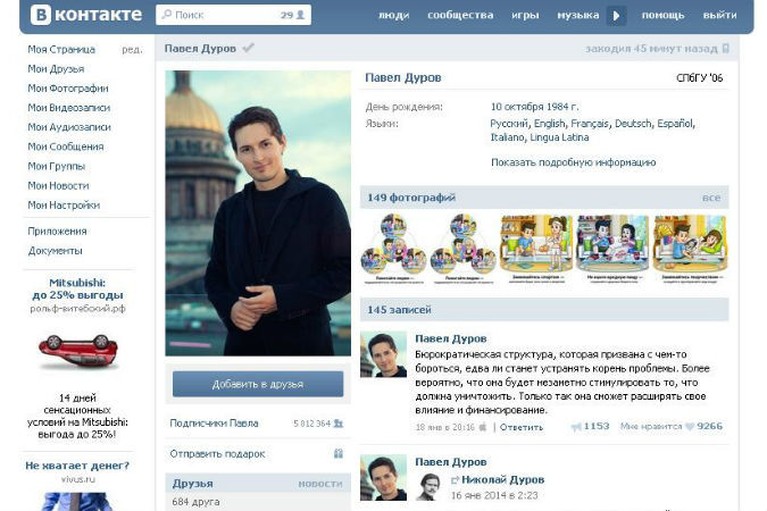Expand Показать подробную информацию
The width and height of the screenshot is (767, 511).
[573, 162]
